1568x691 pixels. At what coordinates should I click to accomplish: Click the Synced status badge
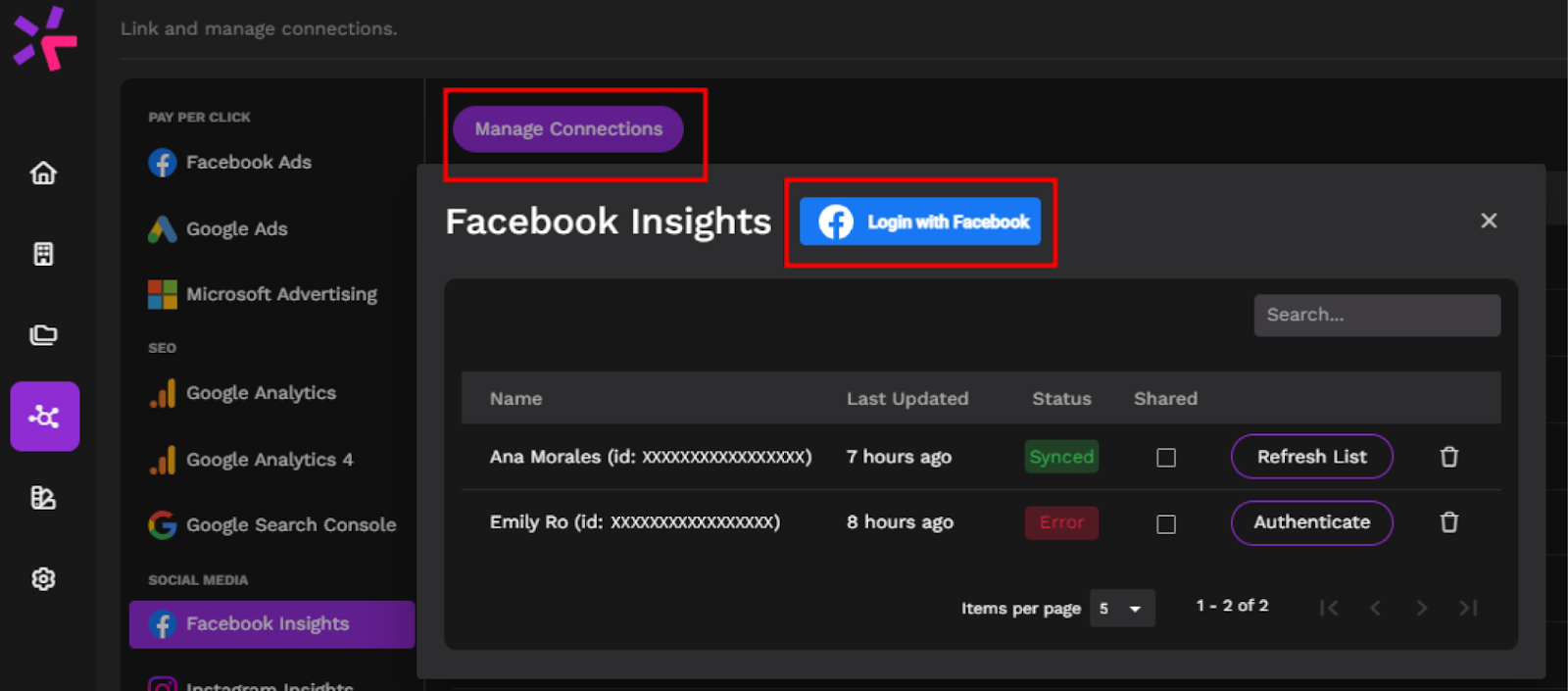point(1061,457)
